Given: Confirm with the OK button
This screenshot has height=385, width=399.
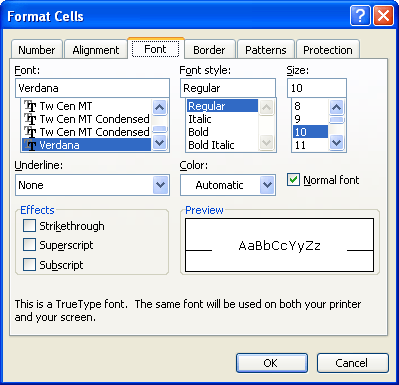Looking at the screenshot, I should pyautogui.click(x=272, y=363).
